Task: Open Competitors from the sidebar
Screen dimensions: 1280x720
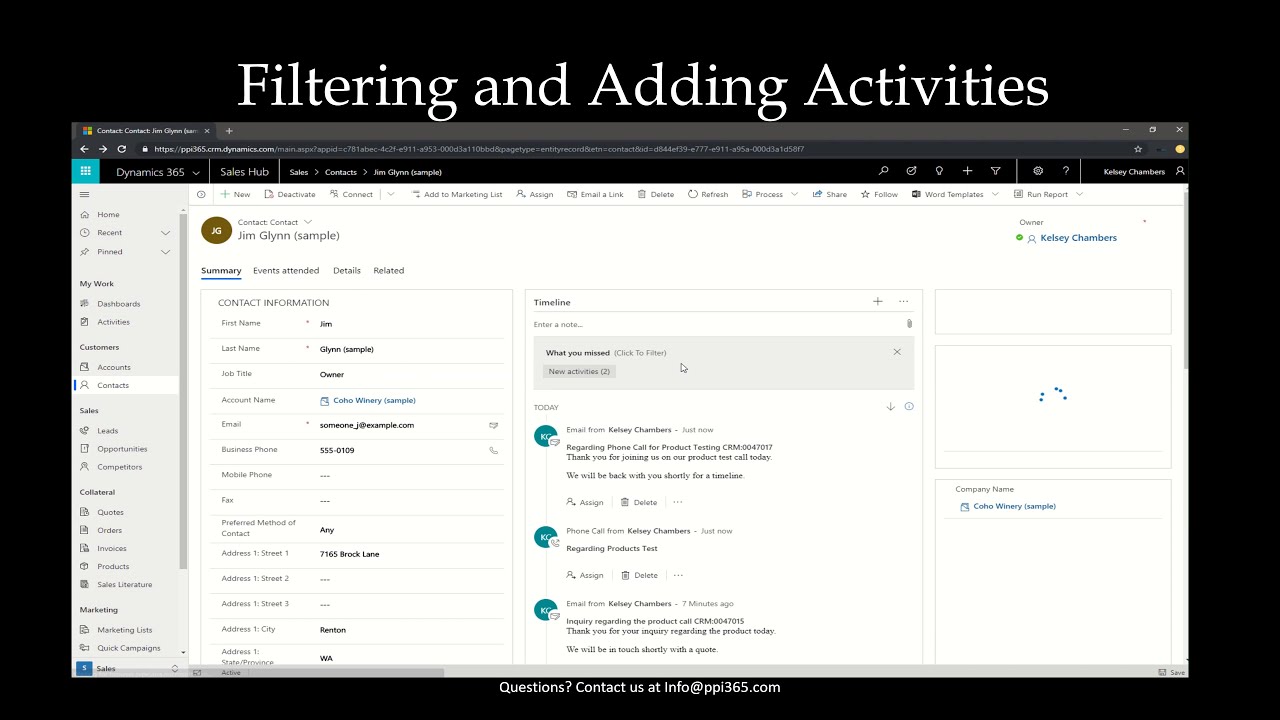Action: point(119,467)
